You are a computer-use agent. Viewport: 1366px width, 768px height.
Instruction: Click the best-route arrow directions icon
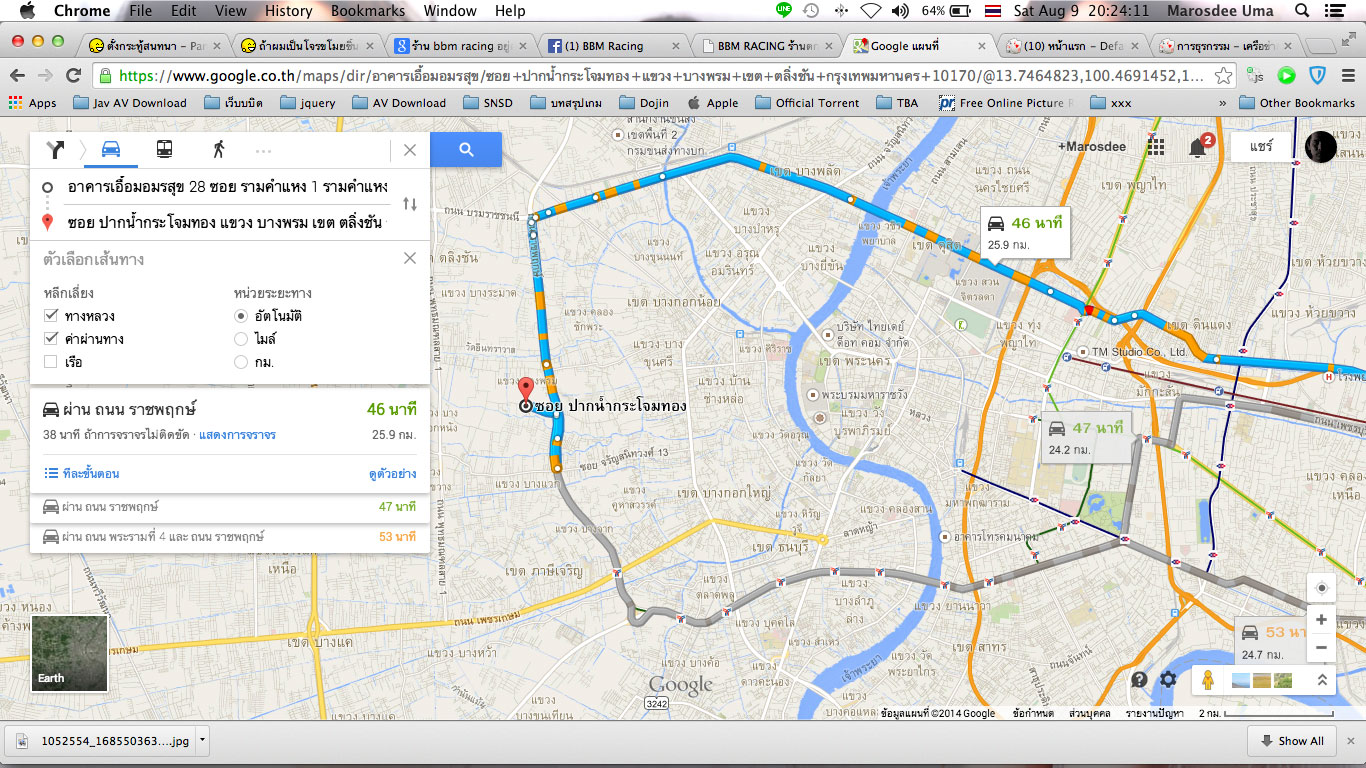pyautogui.click(x=56, y=150)
